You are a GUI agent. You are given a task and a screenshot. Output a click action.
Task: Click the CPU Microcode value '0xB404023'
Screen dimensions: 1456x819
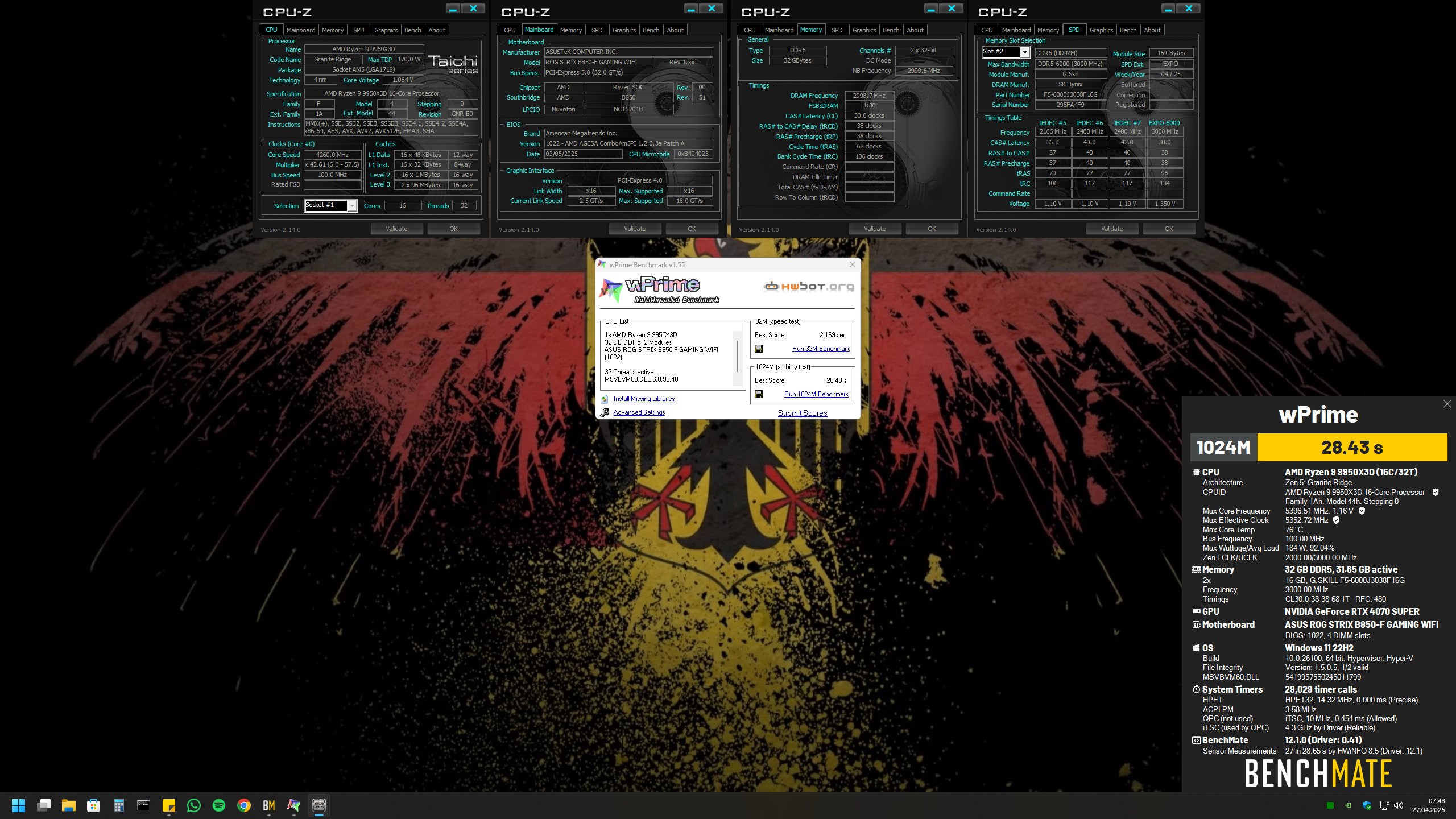pos(693,154)
